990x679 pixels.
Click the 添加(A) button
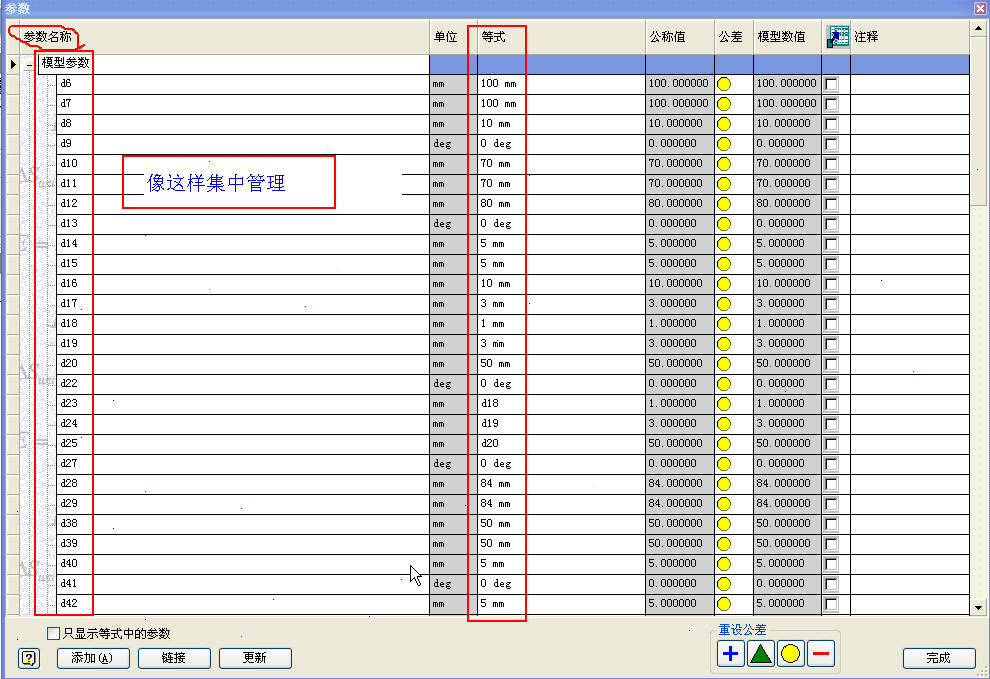tap(93, 658)
